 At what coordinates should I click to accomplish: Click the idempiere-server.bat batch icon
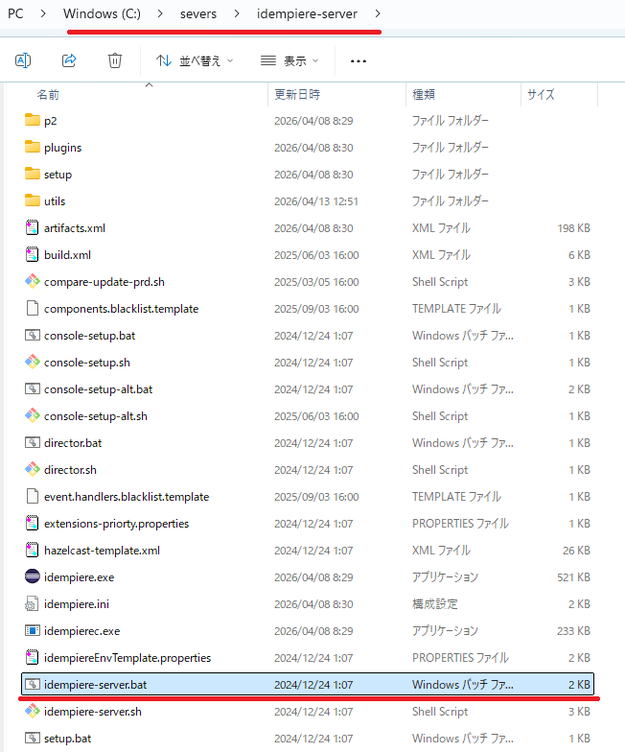pos(32,684)
